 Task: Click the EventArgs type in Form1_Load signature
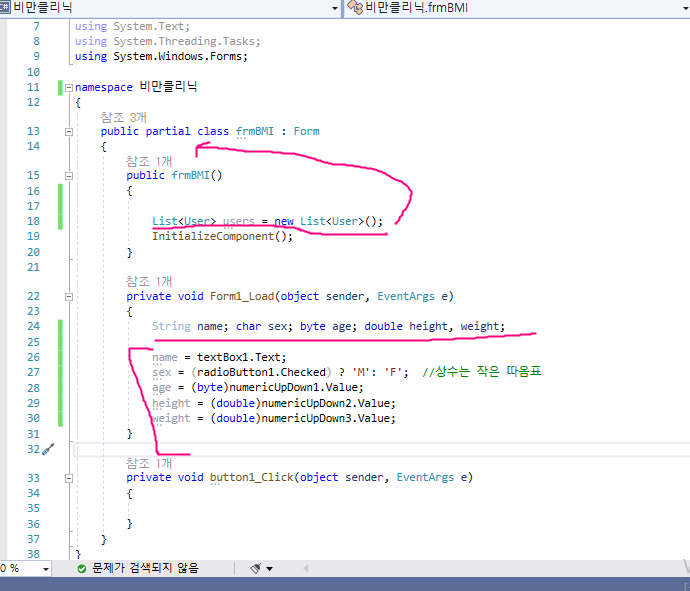coord(406,296)
